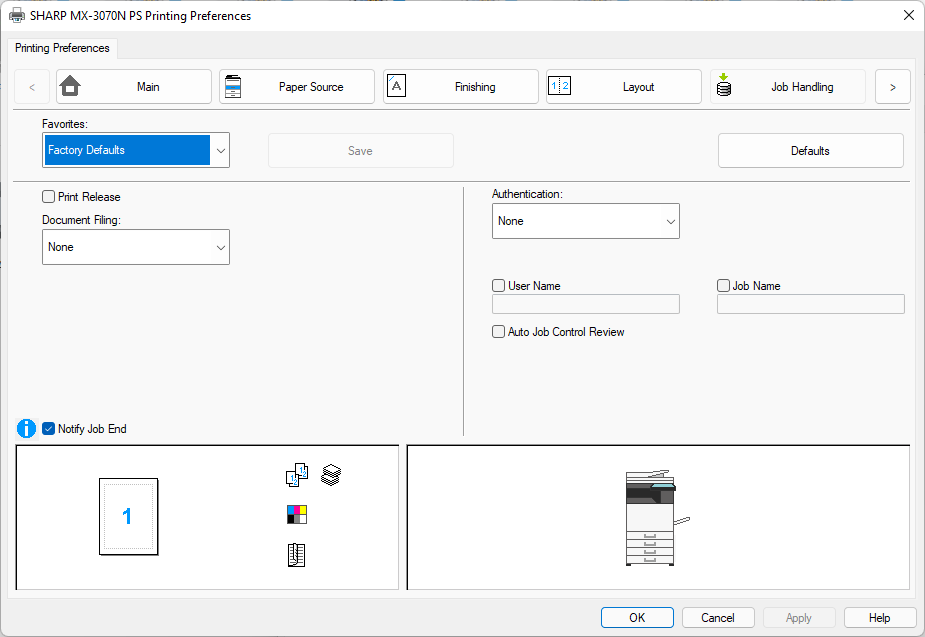Click the two-sided booklet icon in preview
925x637 pixels.
296,556
